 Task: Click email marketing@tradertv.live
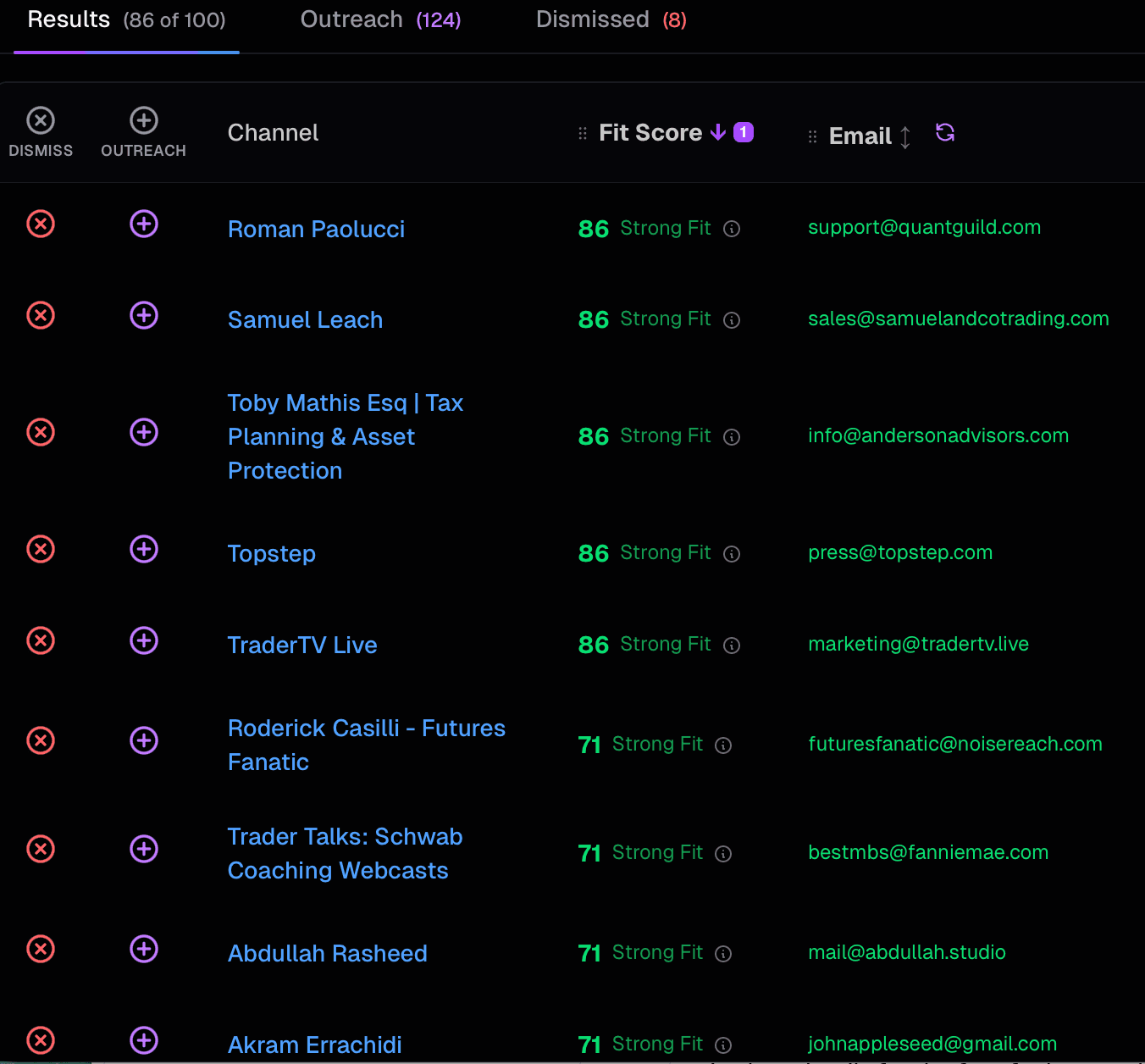[919, 645]
